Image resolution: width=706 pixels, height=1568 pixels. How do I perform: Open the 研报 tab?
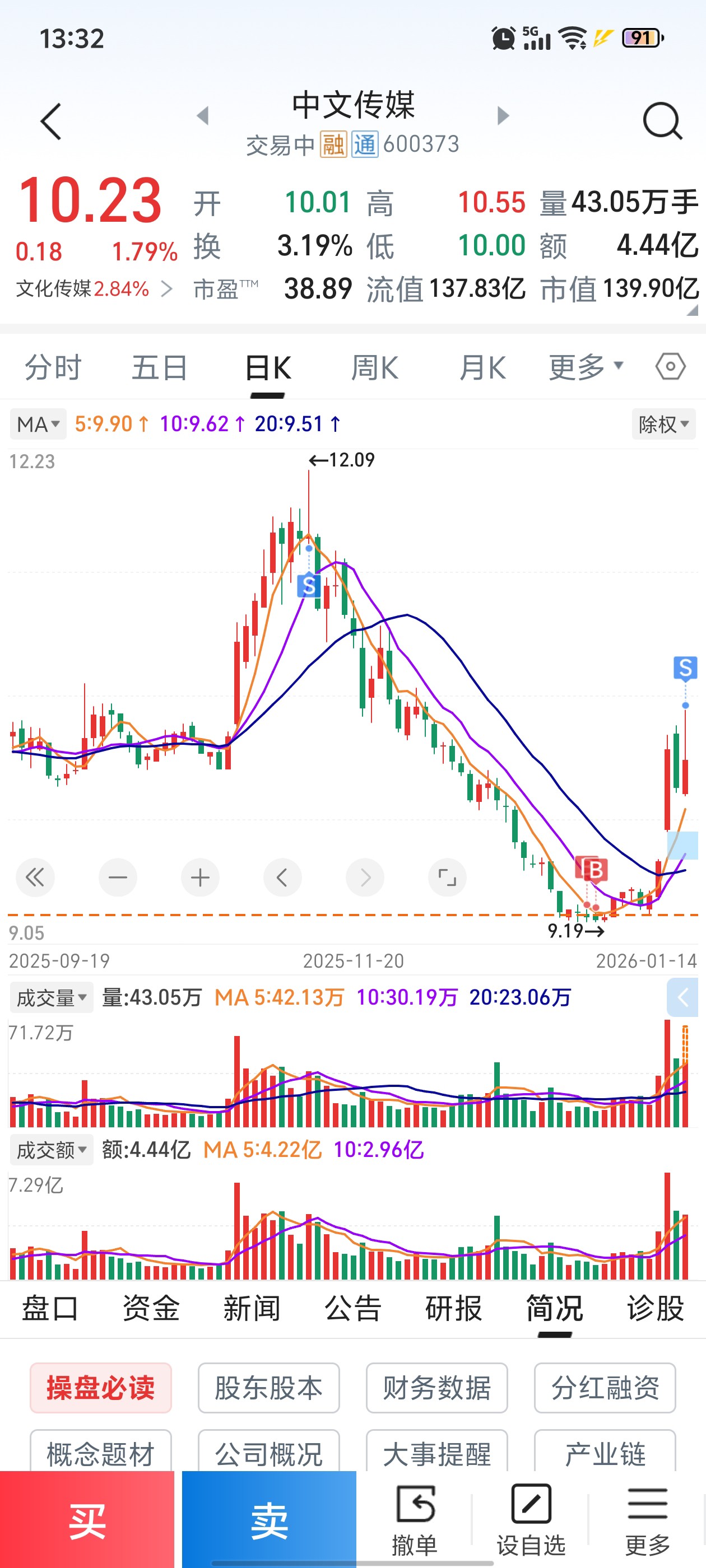click(x=454, y=1308)
